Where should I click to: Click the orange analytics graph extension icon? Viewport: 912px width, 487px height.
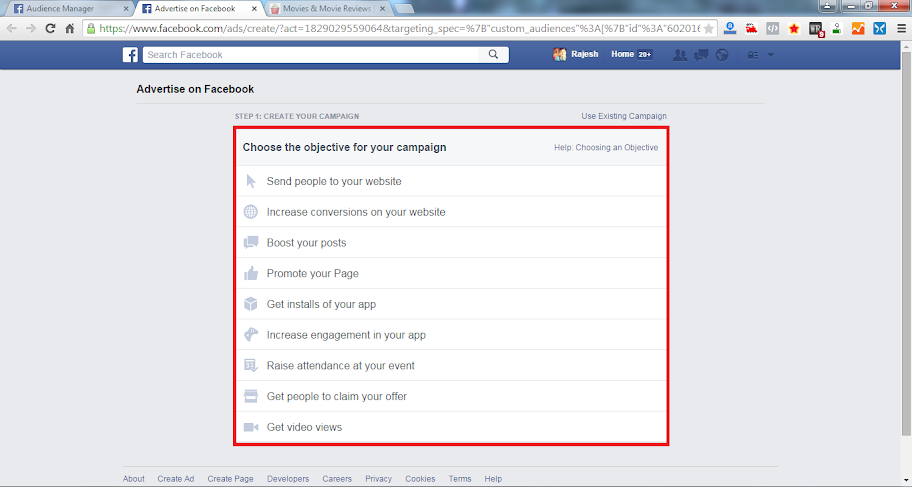click(x=858, y=29)
